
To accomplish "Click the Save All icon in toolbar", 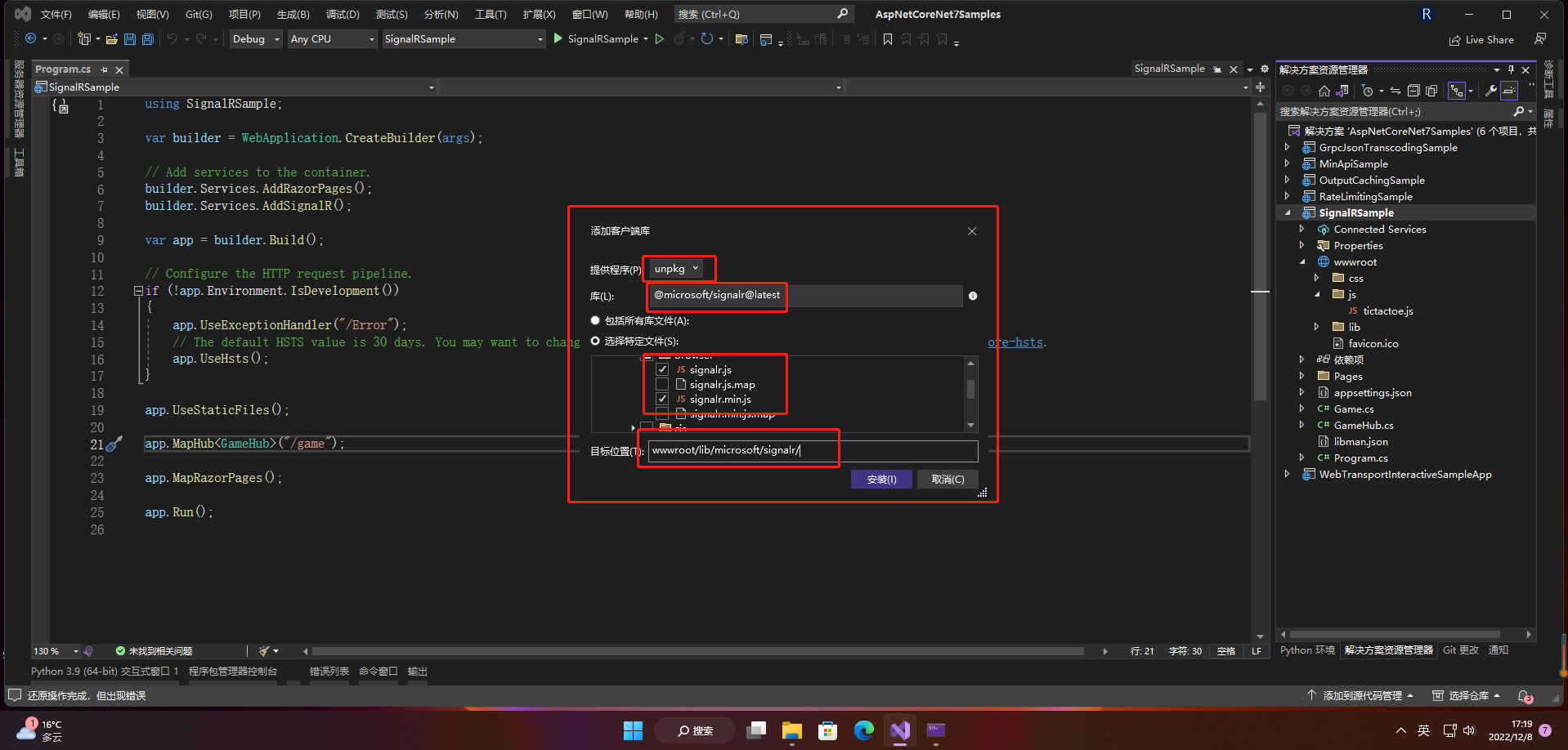I will coord(147,38).
